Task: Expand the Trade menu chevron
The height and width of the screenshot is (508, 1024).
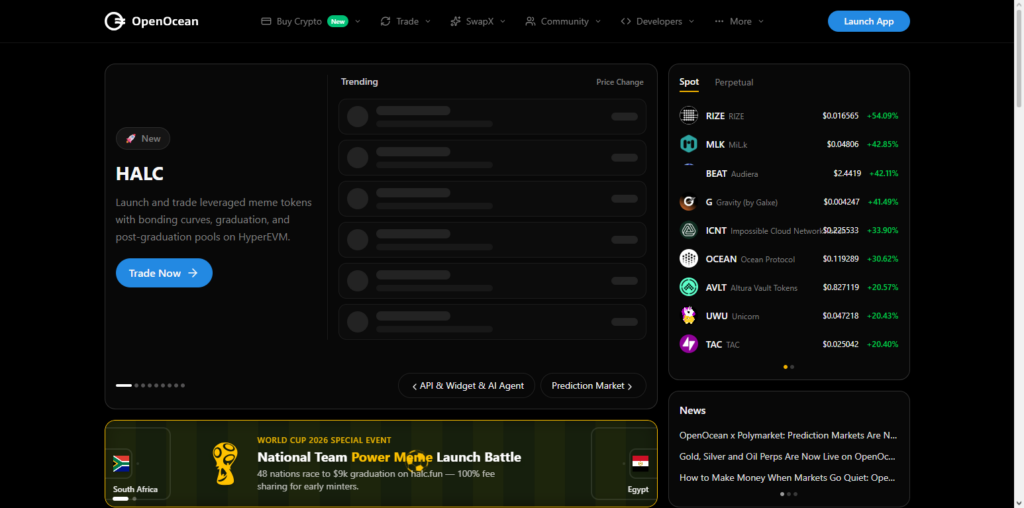Action: 428,22
